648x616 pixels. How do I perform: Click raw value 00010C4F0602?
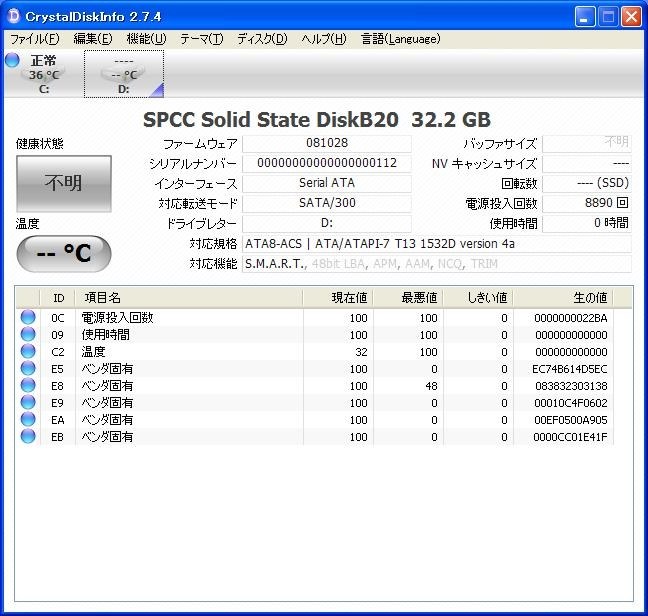click(x=571, y=403)
